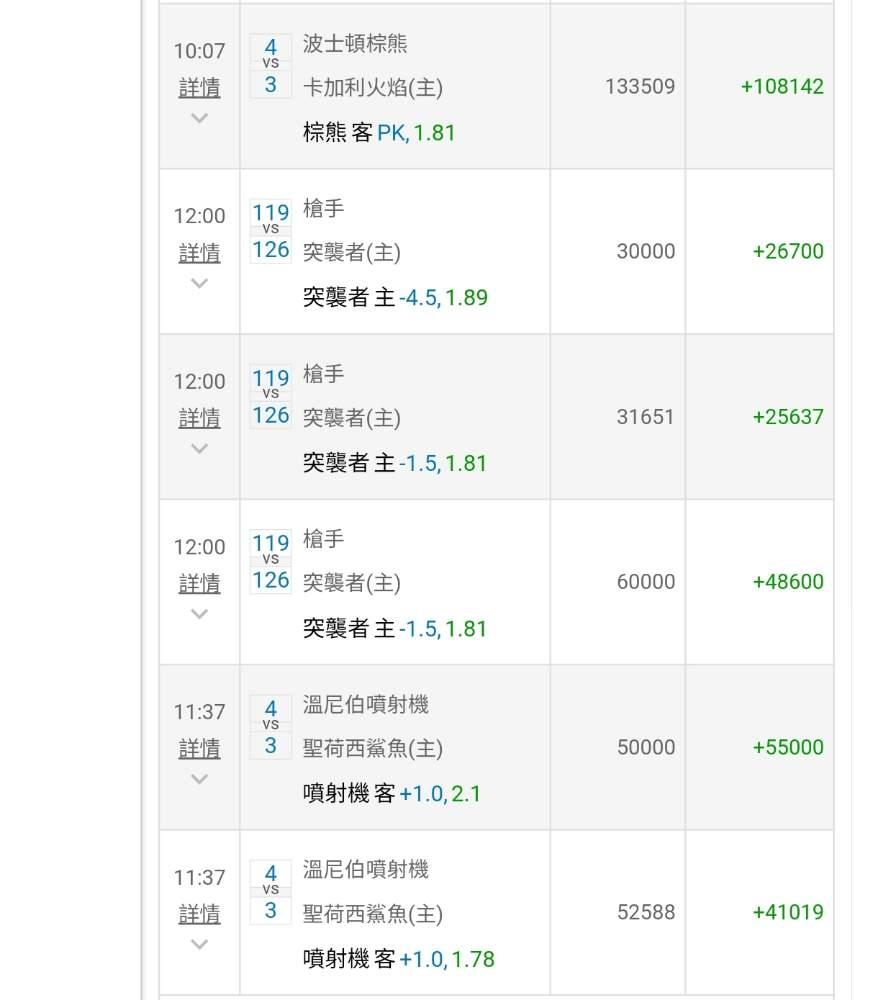
Task: Expand the chevron in the +26700 row
Action: pos(199,283)
